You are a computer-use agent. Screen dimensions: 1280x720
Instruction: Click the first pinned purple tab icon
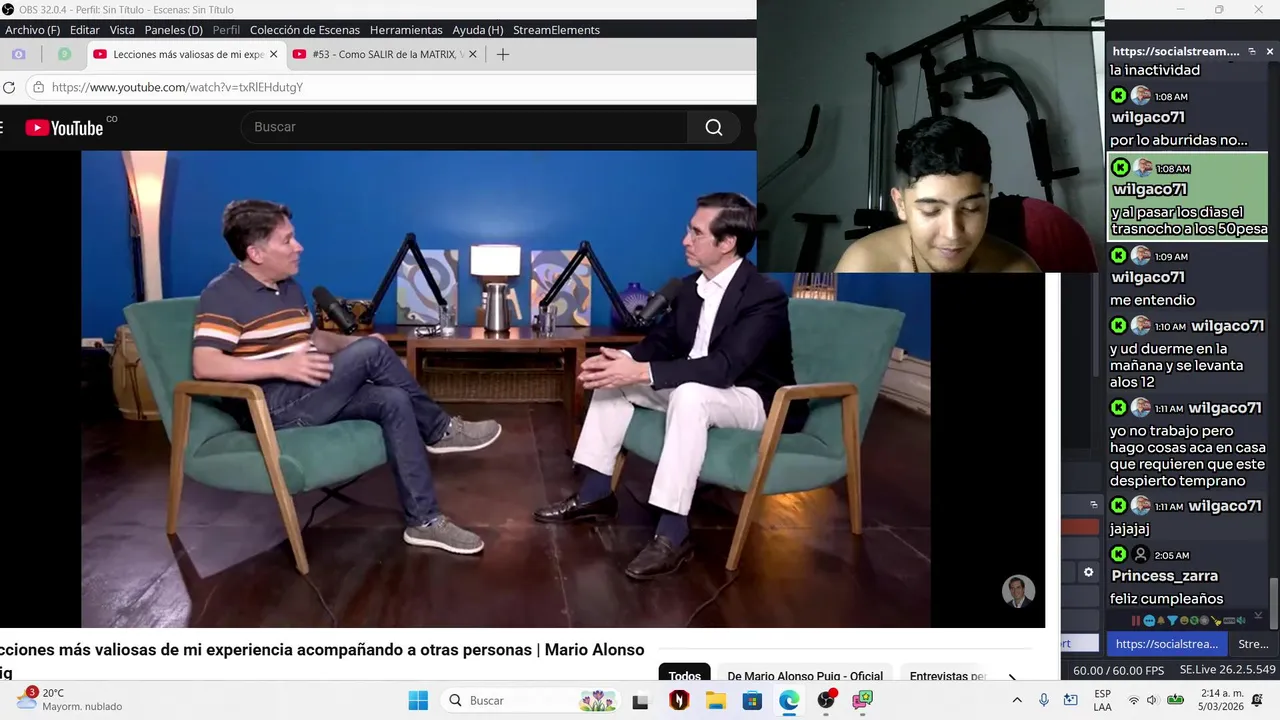pyautogui.click(x=19, y=54)
